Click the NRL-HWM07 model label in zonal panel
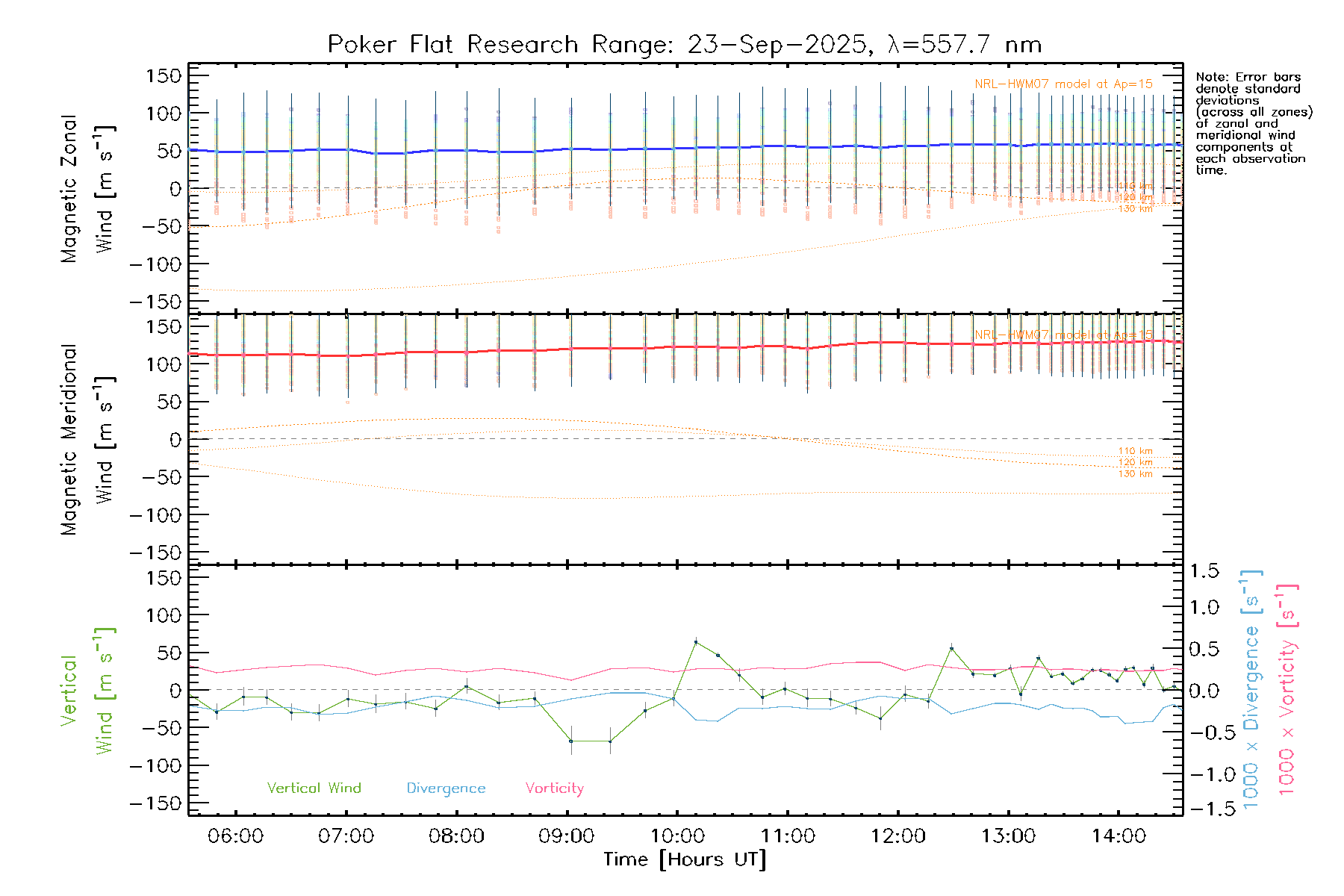The width and height of the screenshot is (1344, 896). point(1063,84)
